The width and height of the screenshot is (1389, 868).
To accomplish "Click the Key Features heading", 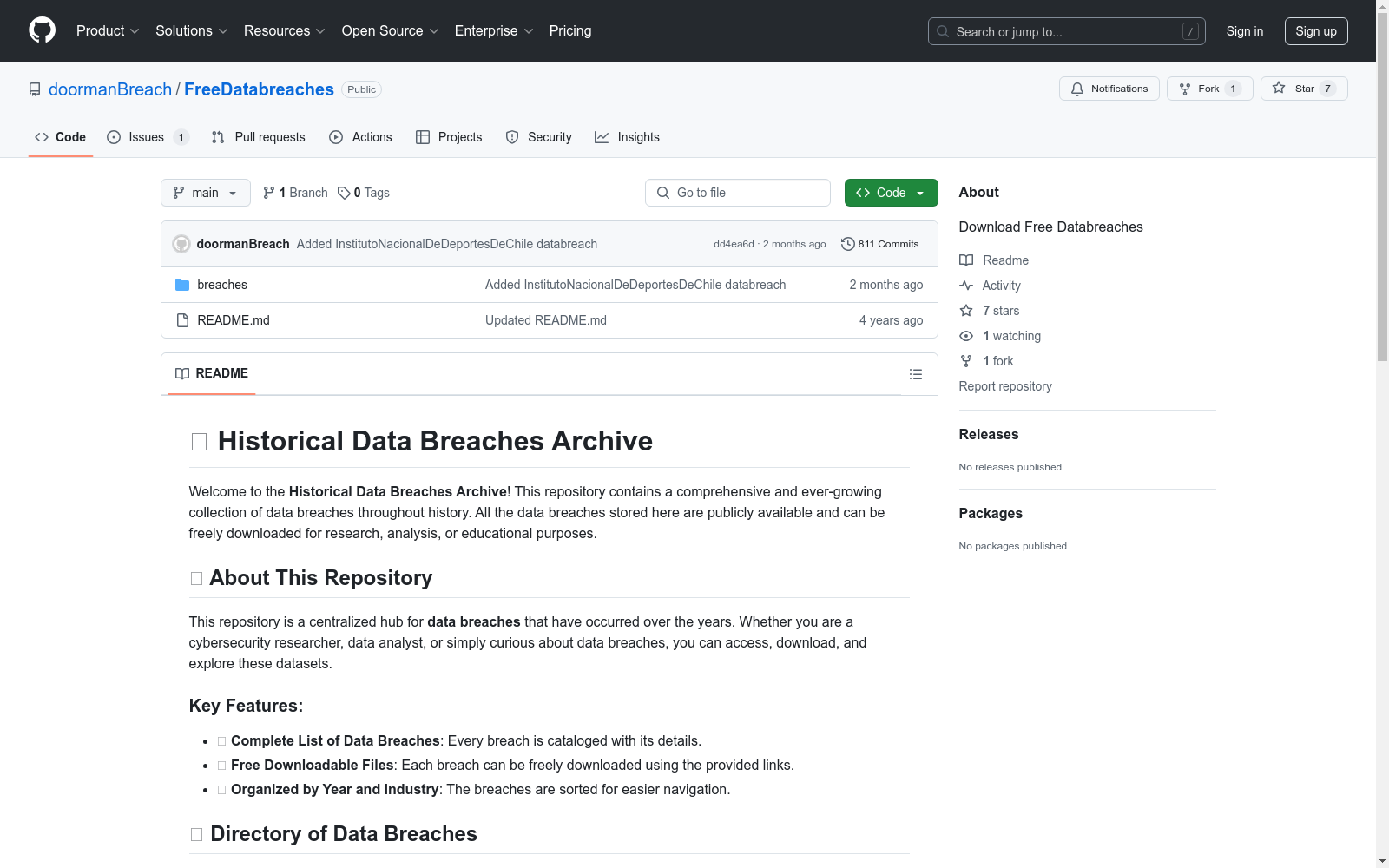I will pos(246,706).
